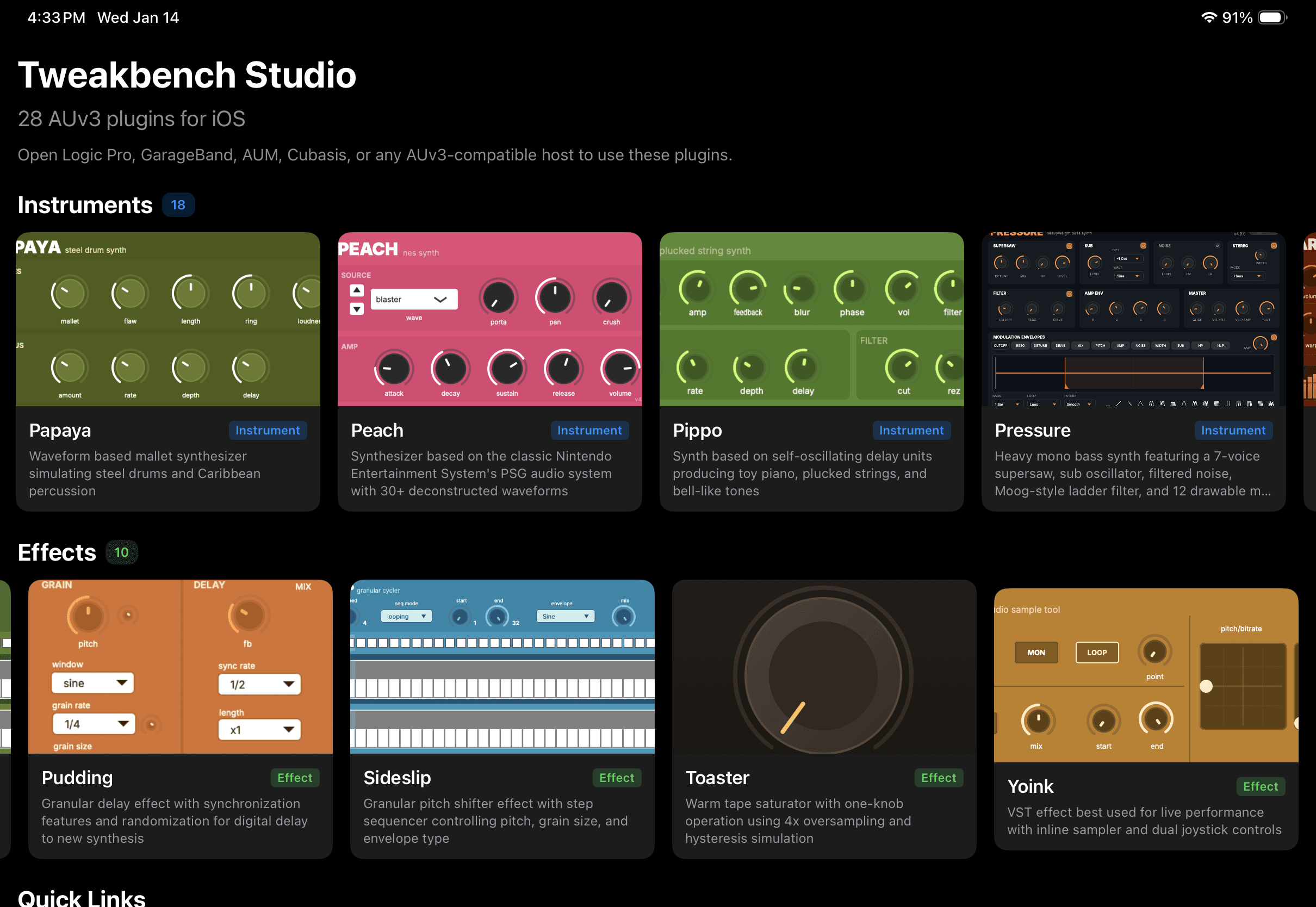Click the Papaya amount knob
The image size is (1316, 907).
(69, 368)
